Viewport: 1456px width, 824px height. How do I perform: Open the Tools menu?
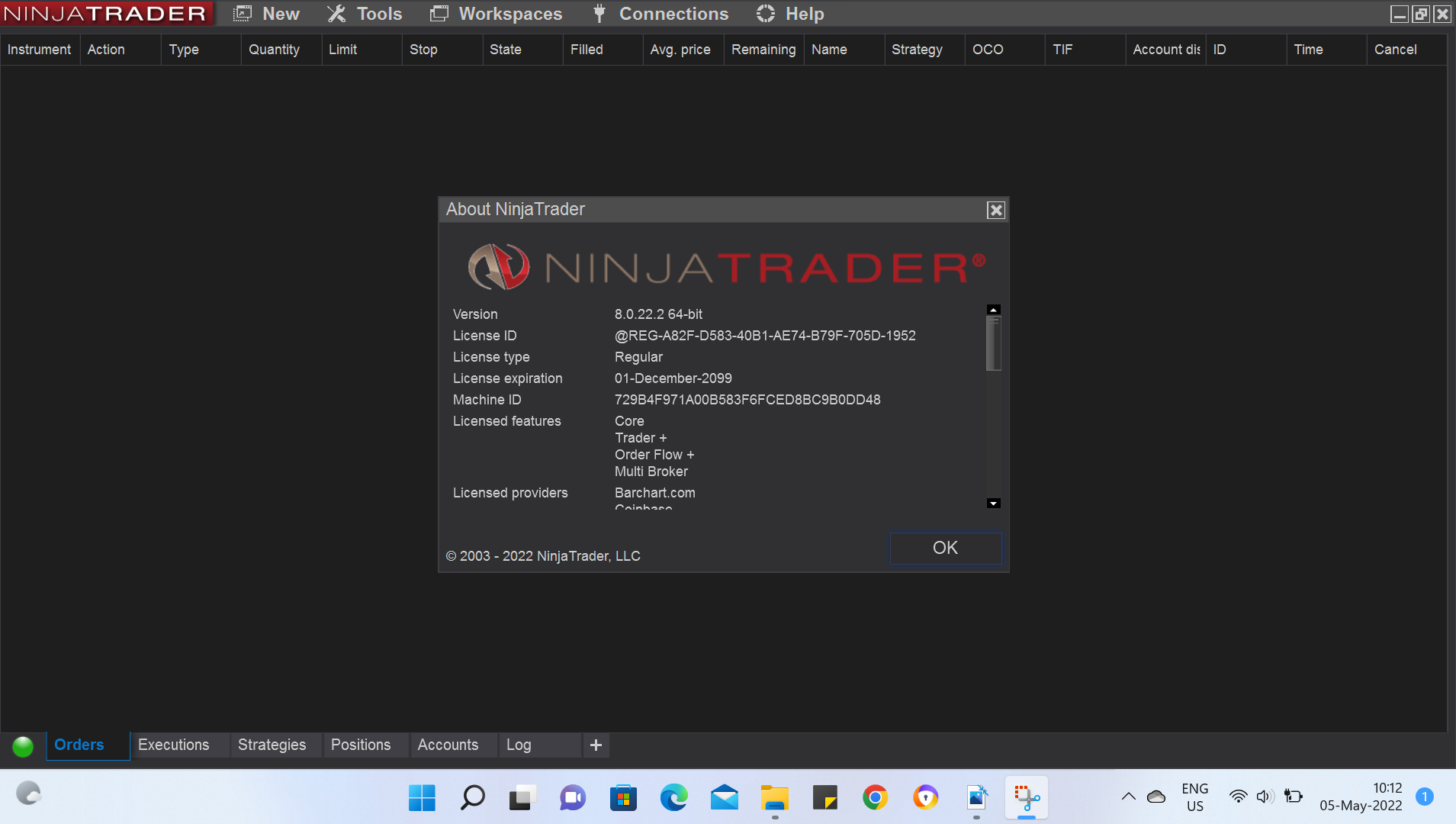coord(365,14)
